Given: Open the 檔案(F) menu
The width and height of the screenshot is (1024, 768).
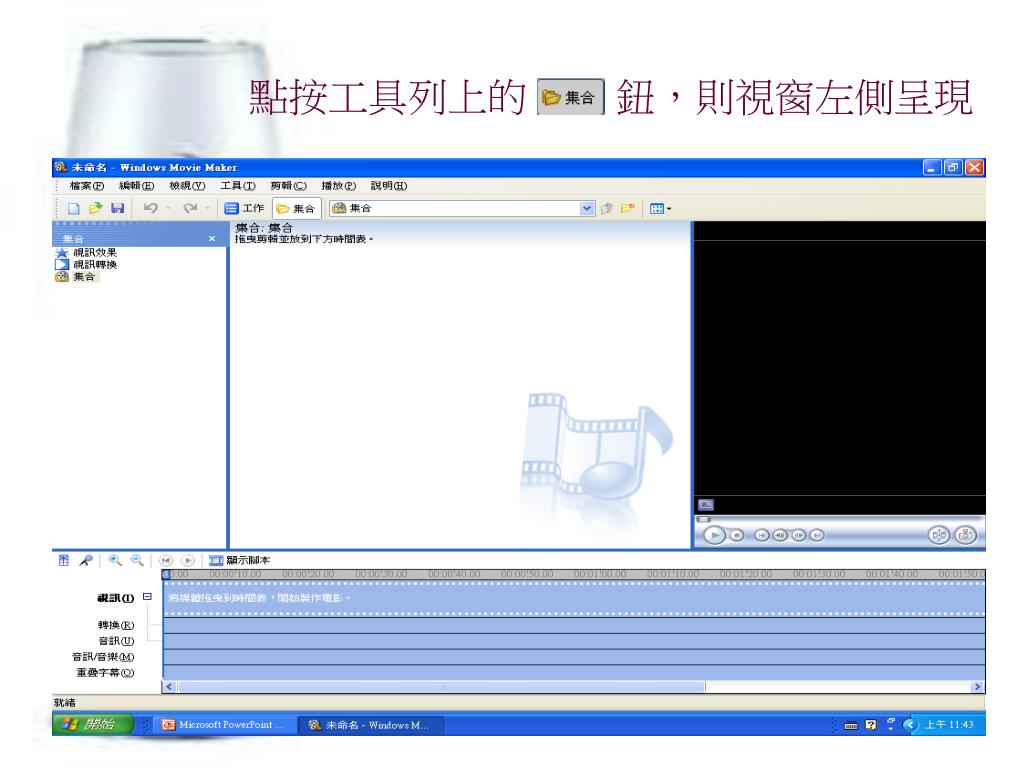Looking at the screenshot, I should [87, 186].
